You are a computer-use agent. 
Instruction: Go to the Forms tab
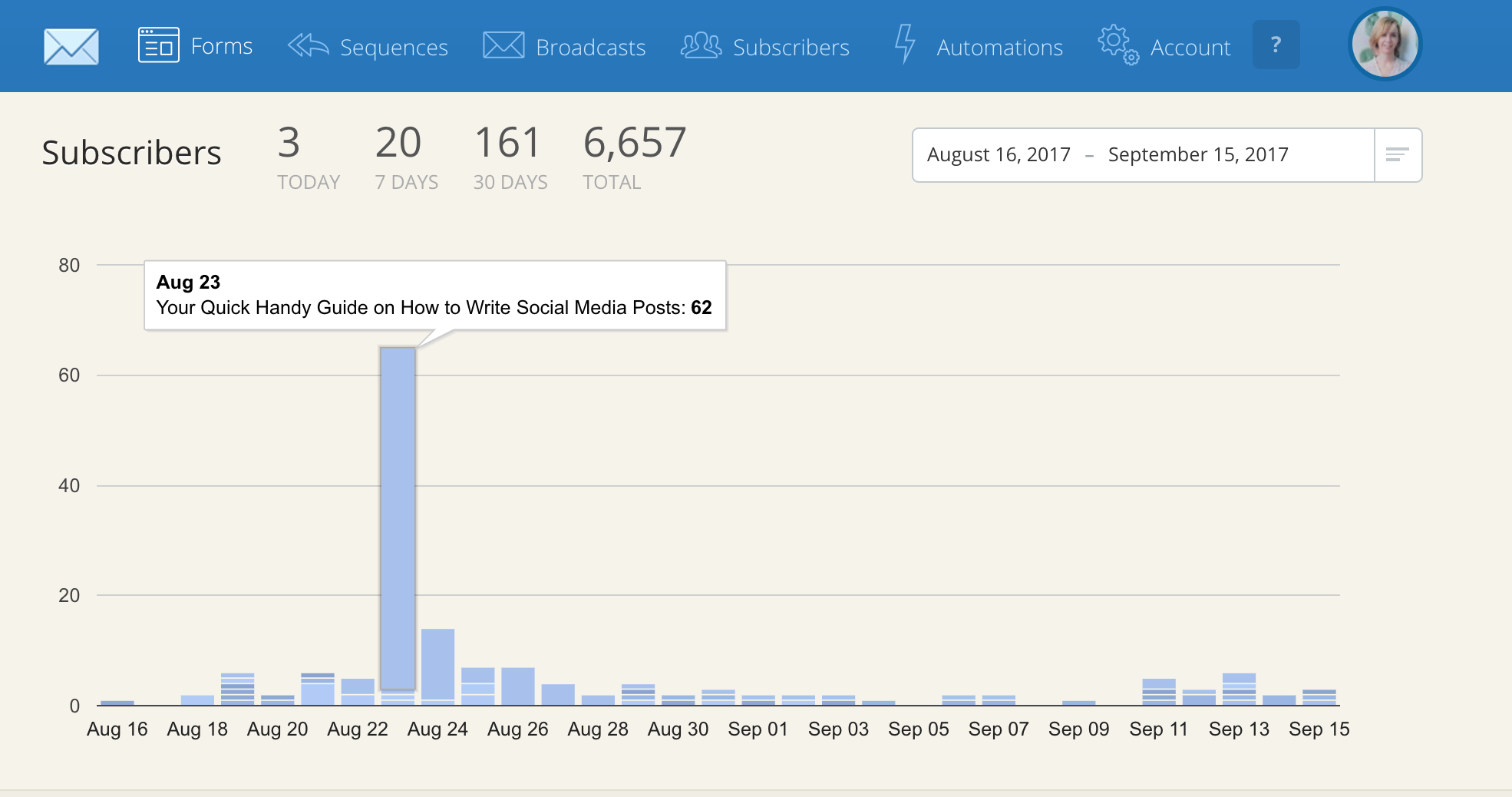(x=221, y=47)
